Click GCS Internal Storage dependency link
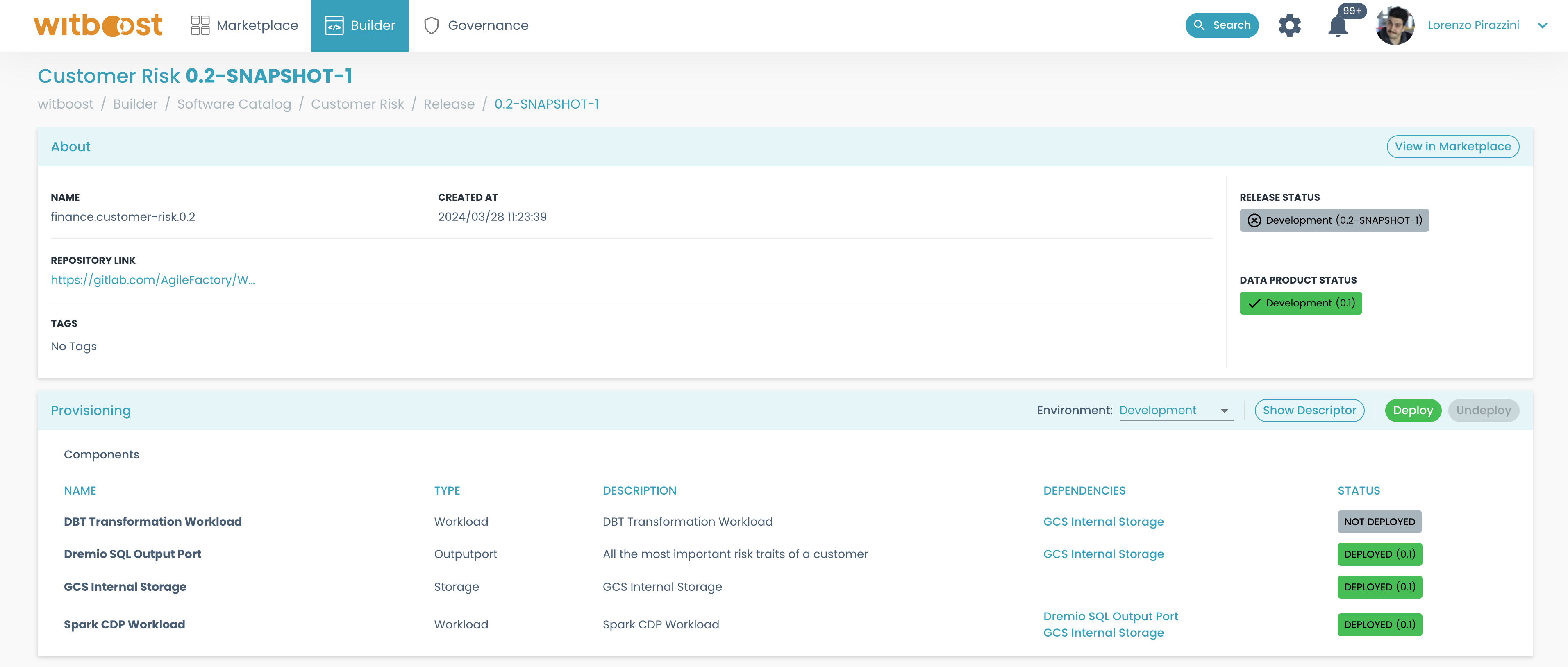 pos(1103,521)
